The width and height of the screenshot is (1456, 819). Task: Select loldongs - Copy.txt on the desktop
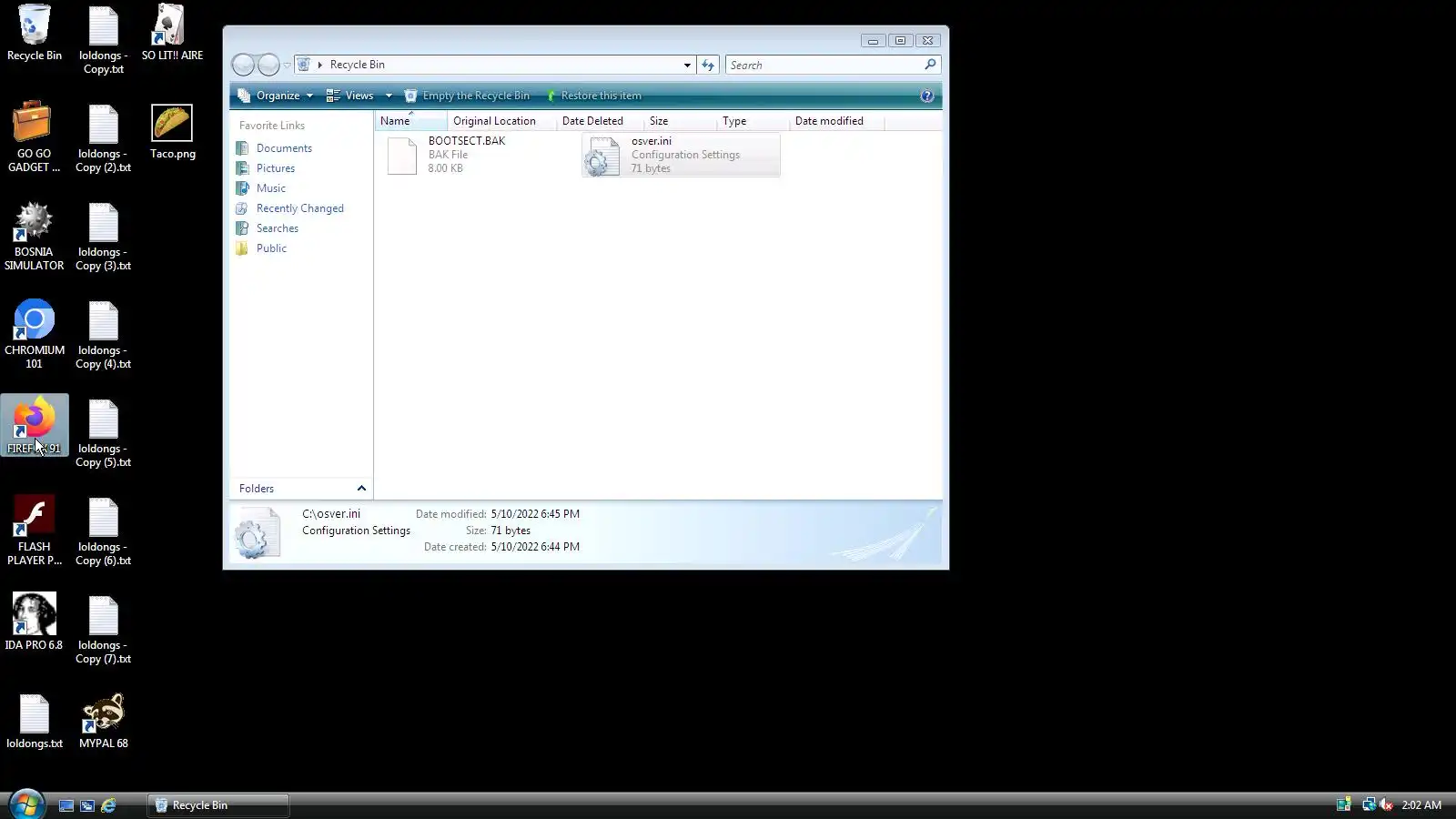point(103,39)
